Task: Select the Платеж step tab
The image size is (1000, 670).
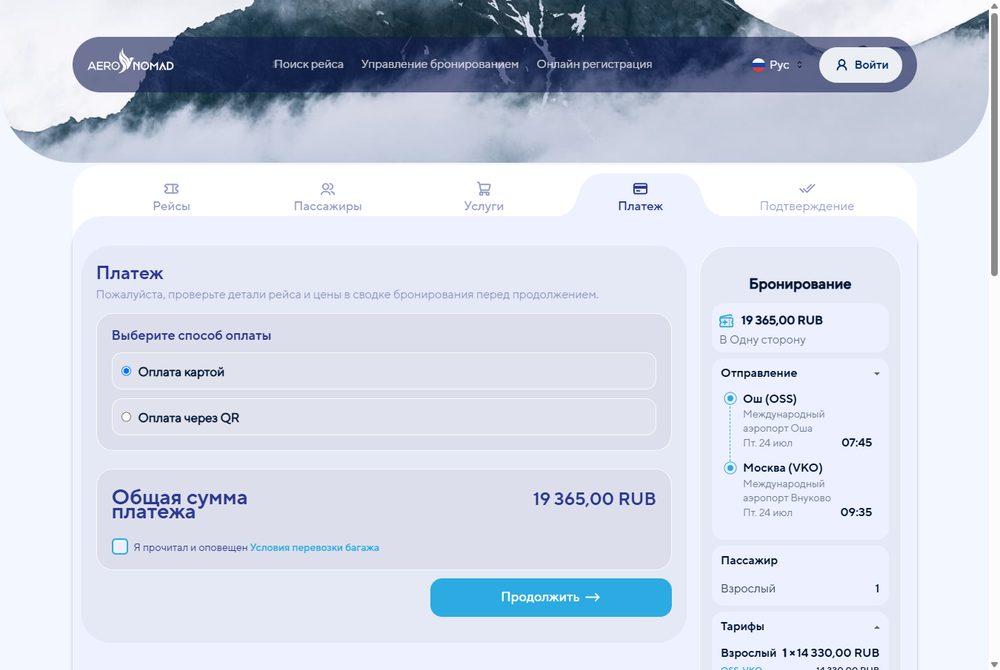Action: [640, 197]
